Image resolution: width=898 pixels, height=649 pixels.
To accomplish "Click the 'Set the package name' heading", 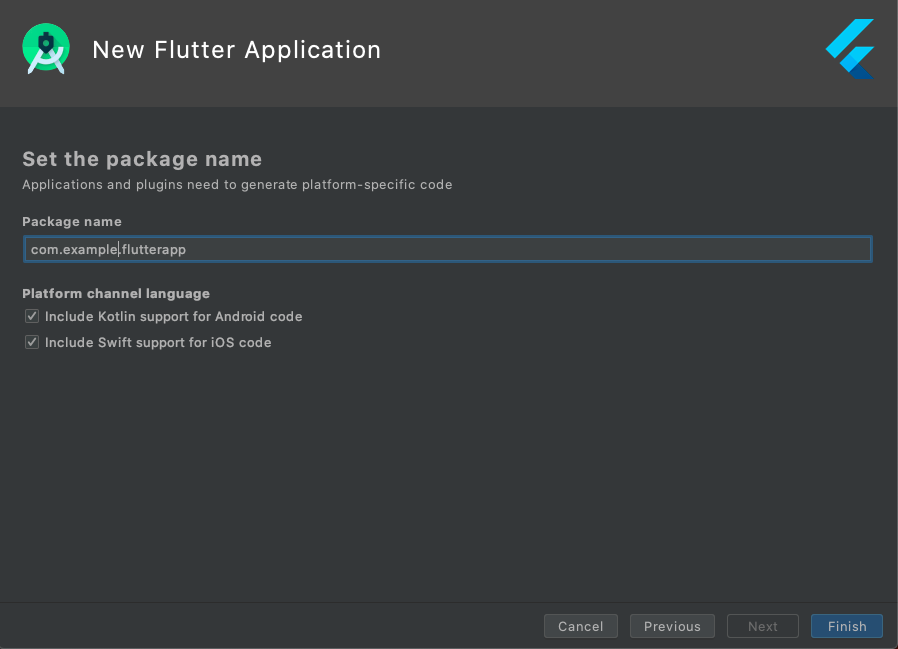I will tap(142, 159).
